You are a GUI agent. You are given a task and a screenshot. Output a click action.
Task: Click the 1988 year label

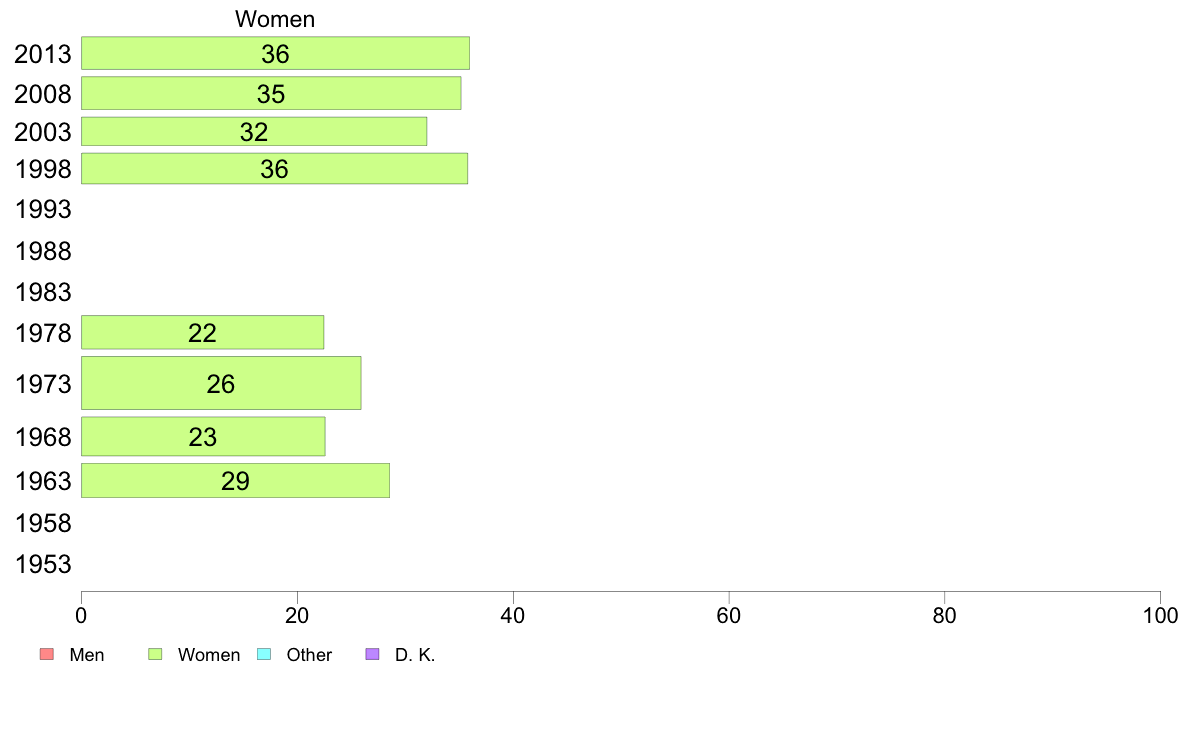(43, 251)
